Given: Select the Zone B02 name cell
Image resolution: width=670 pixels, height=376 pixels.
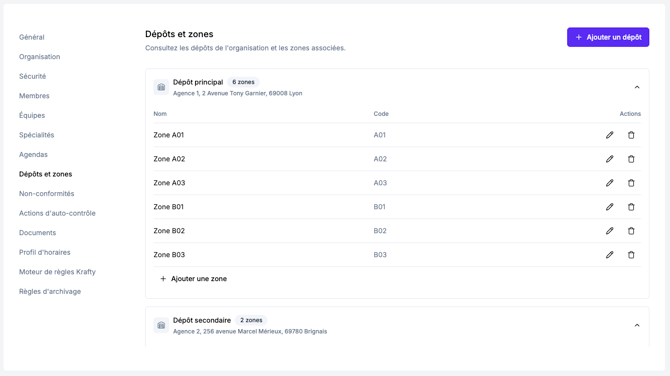Looking at the screenshot, I should pyautogui.click(x=169, y=231).
